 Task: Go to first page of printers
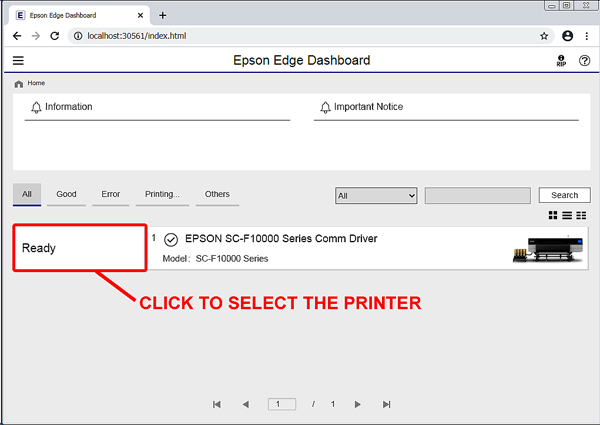pyautogui.click(x=217, y=404)
